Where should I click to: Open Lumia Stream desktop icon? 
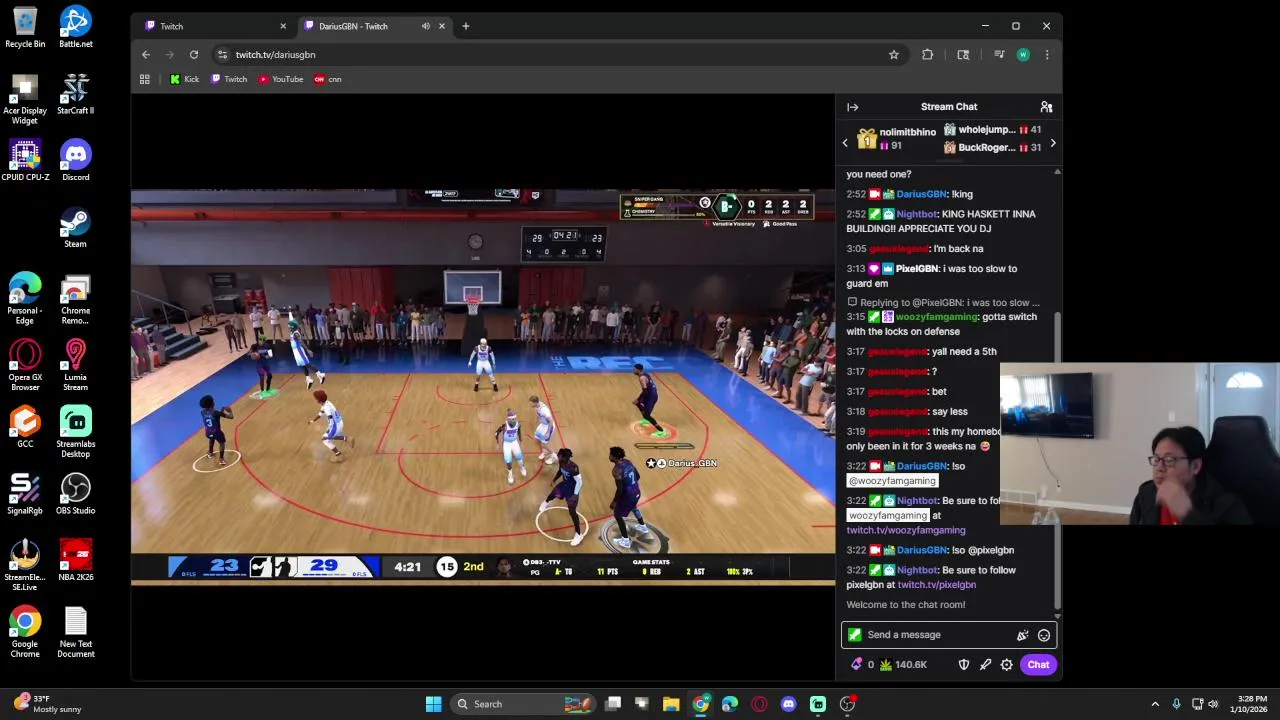click(76, 365)
